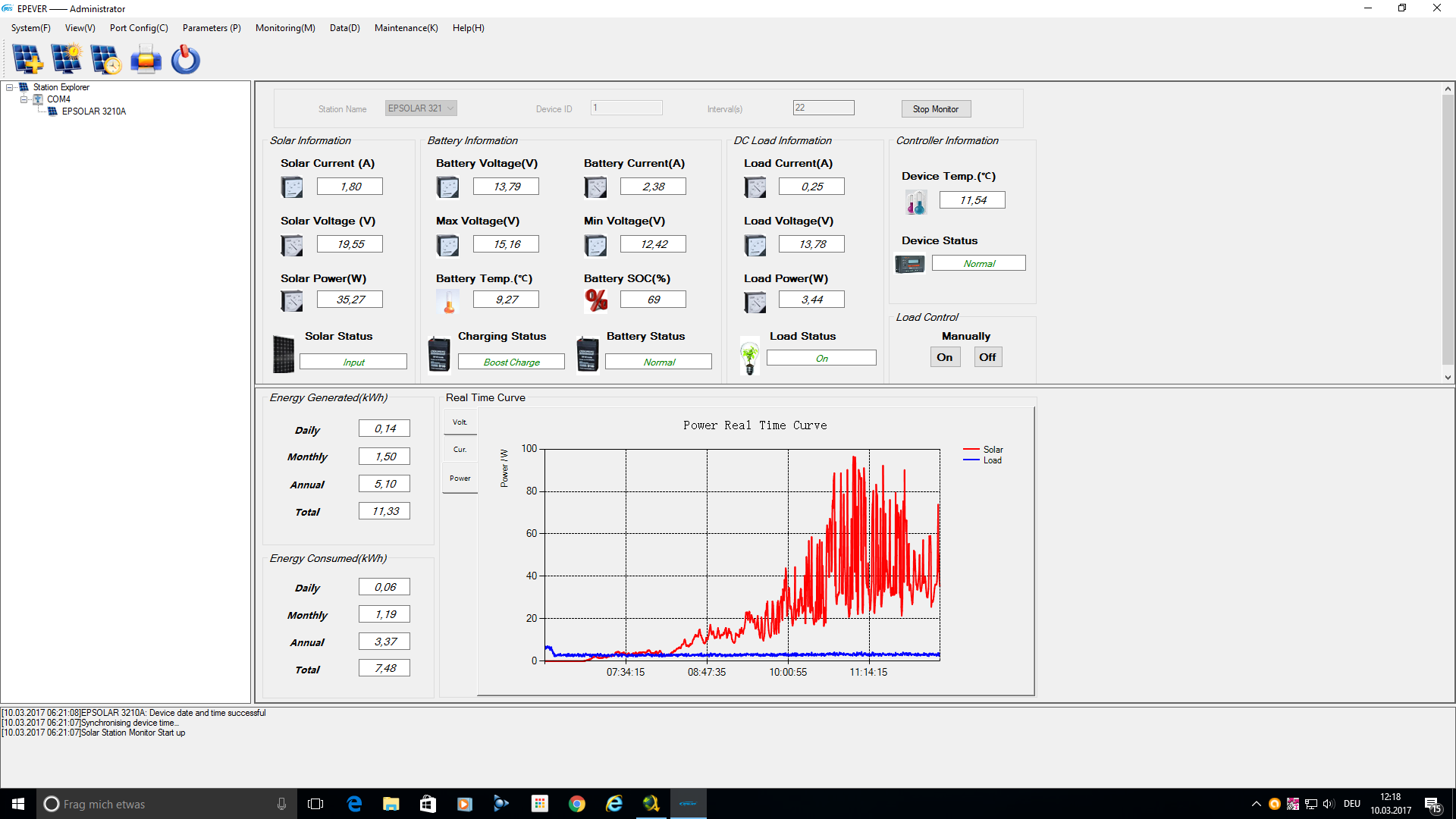The width and height of the screenshot is (1456, 819).
Task: Turn the load On manually
Action: point(944,357)
